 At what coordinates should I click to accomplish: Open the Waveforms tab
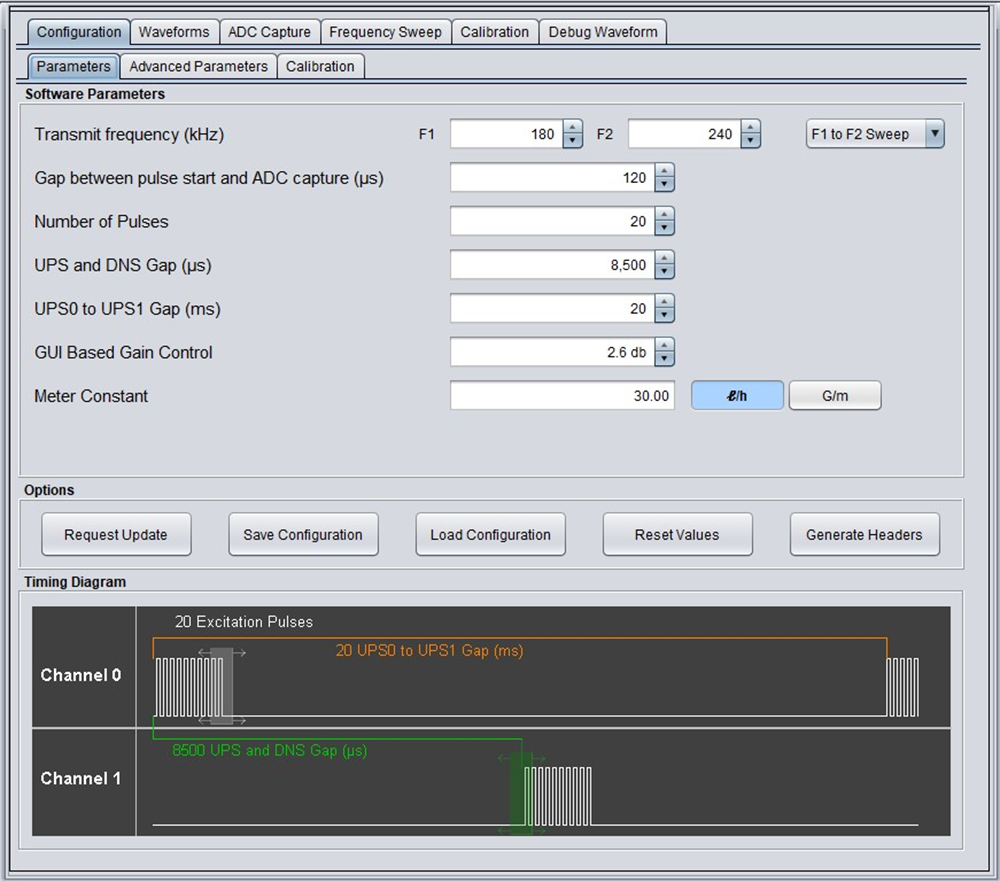coord(174,32)
